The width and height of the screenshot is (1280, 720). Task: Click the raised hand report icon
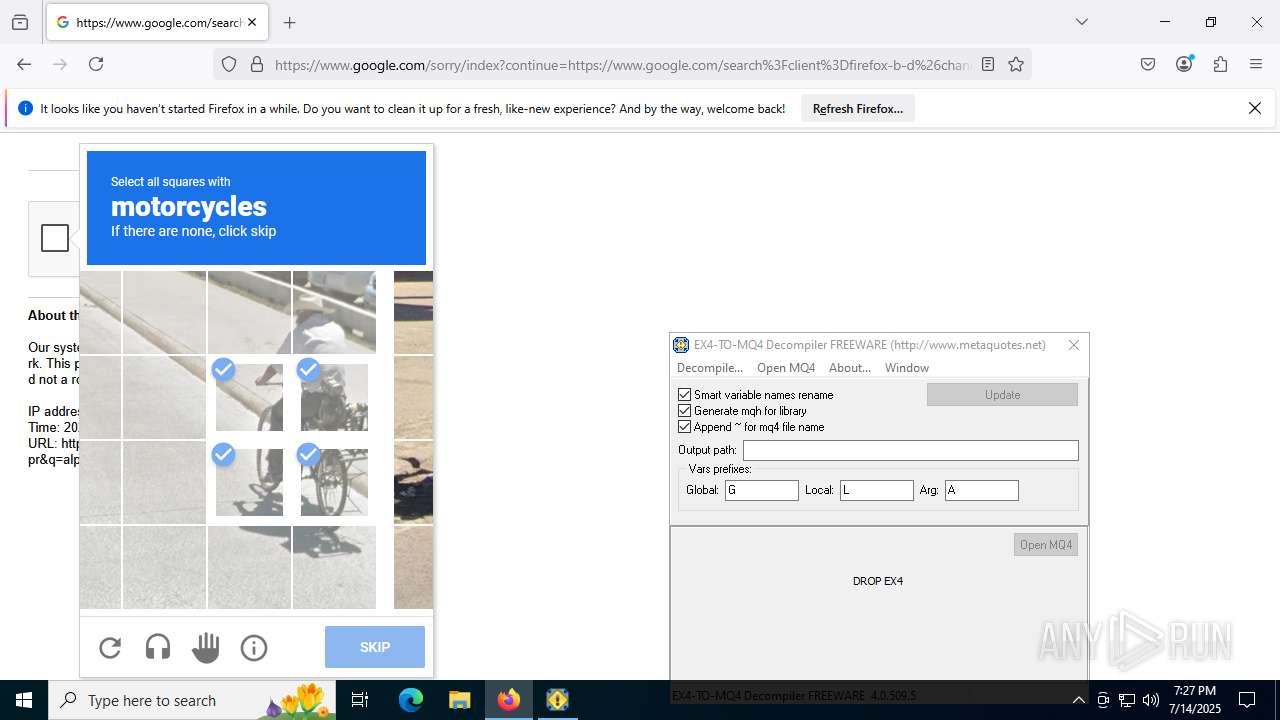click(206, 648)
